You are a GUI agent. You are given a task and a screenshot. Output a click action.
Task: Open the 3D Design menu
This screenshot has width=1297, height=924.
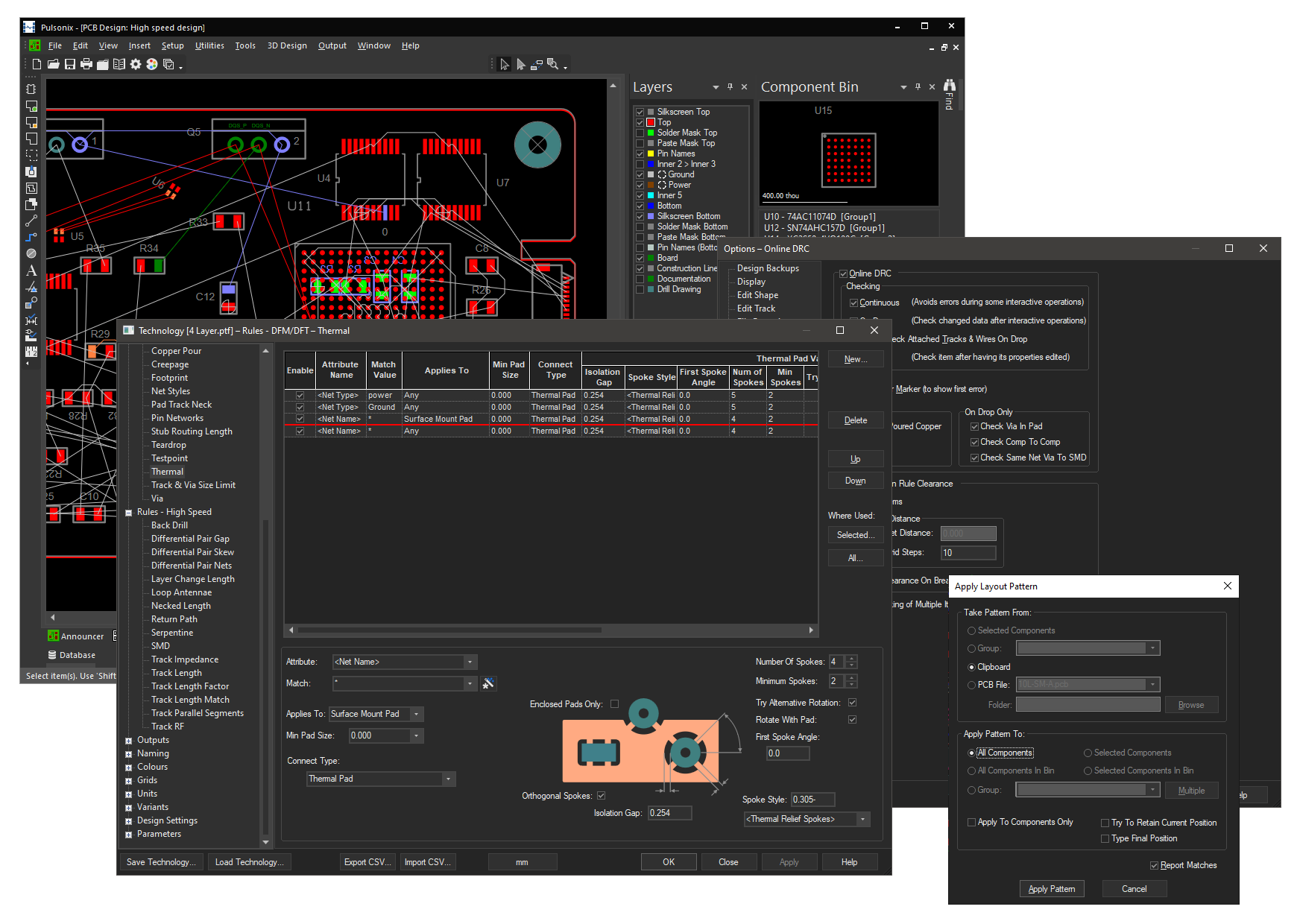coord(287,45)
